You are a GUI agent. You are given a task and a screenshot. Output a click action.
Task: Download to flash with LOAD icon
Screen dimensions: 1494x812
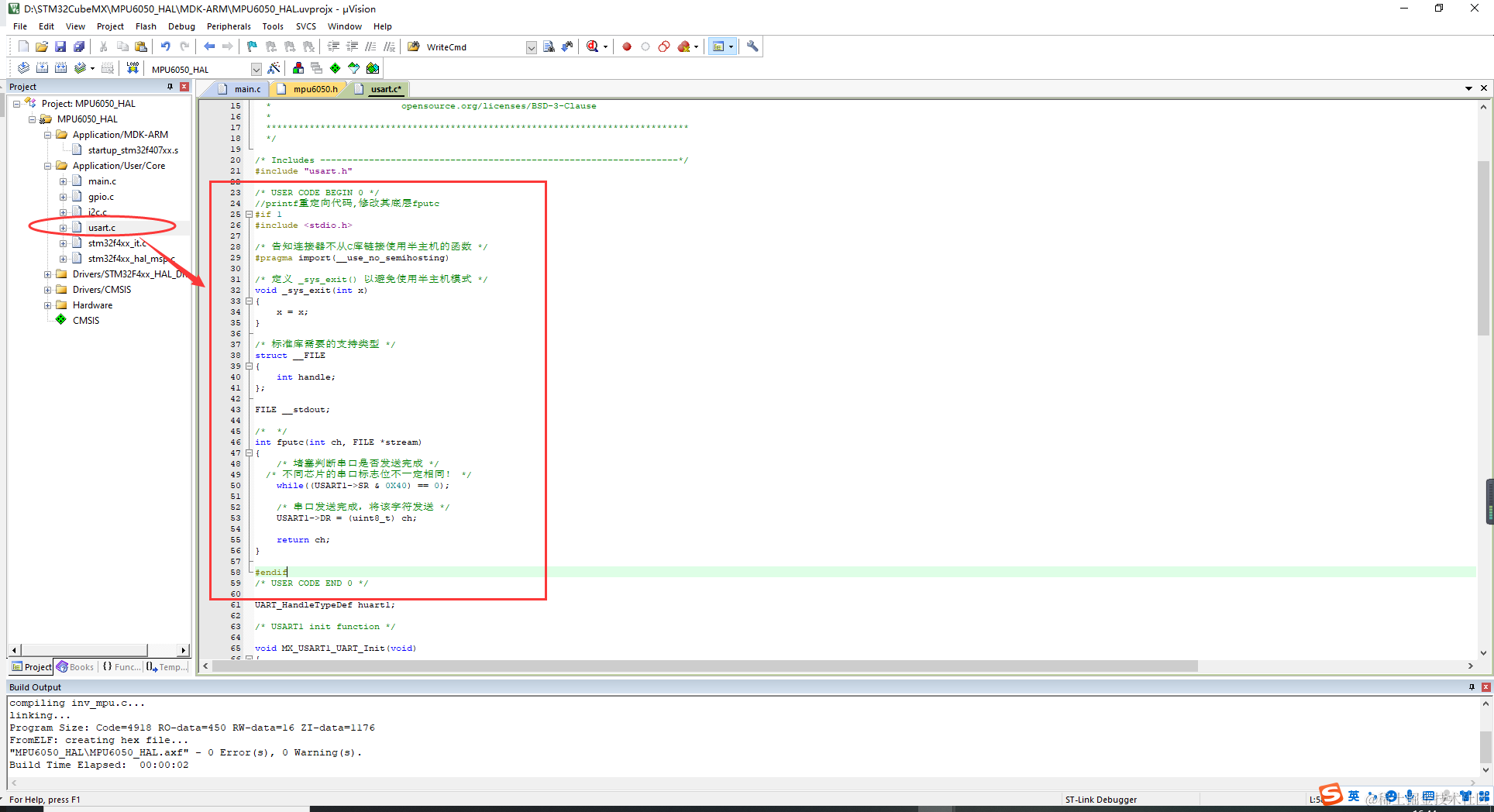133,68
